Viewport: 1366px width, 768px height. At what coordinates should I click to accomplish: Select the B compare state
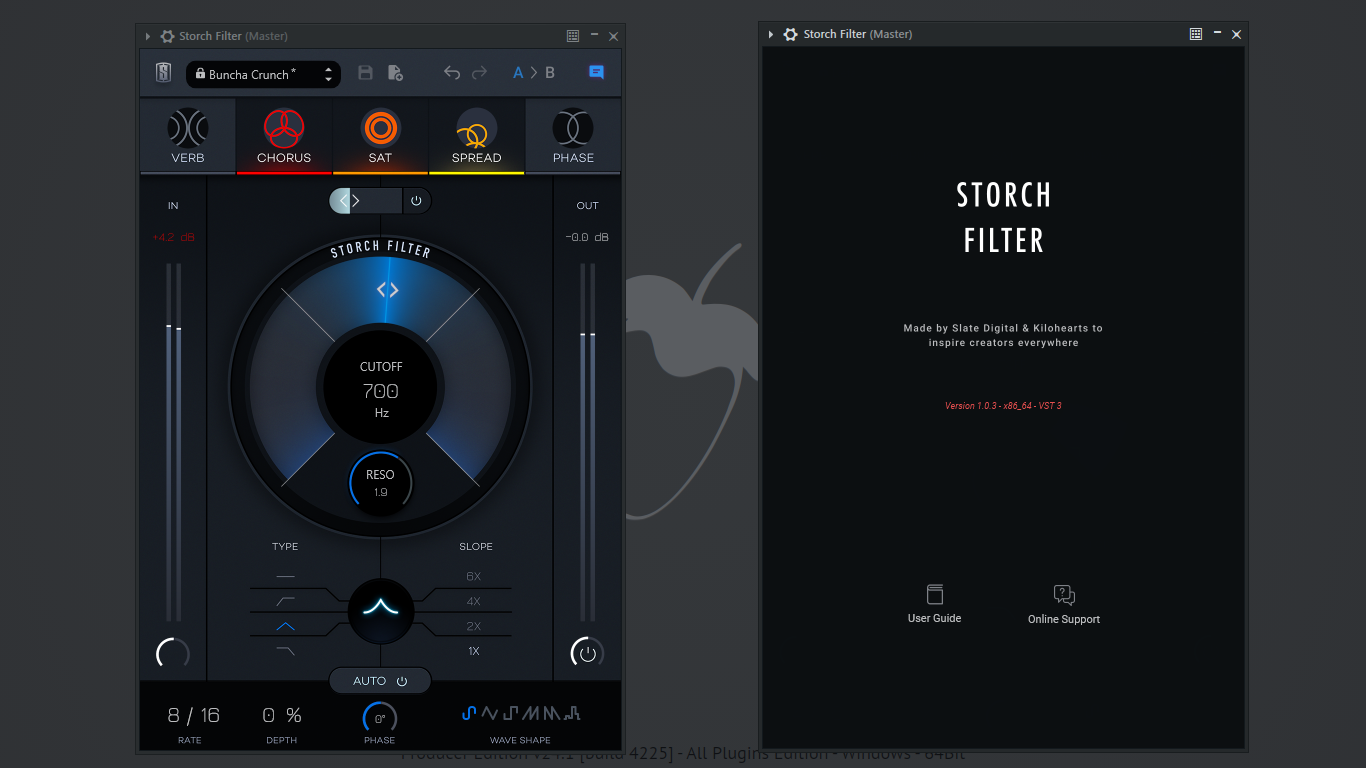549,73
